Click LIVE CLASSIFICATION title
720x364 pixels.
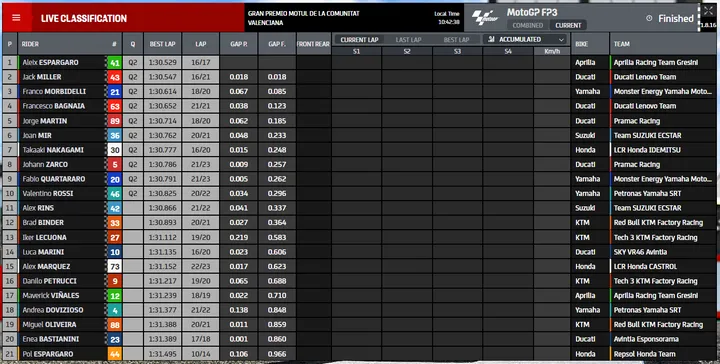[x=84, y=18]
